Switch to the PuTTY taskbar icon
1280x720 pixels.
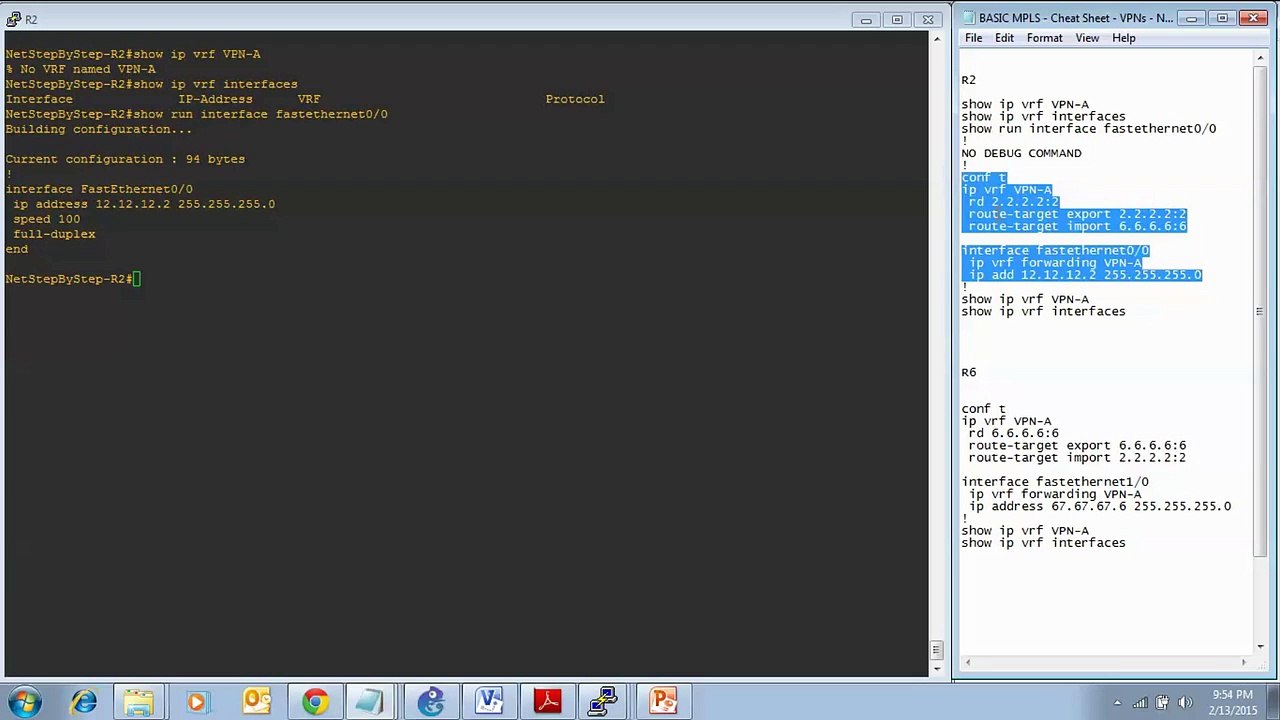click(604, 702)
